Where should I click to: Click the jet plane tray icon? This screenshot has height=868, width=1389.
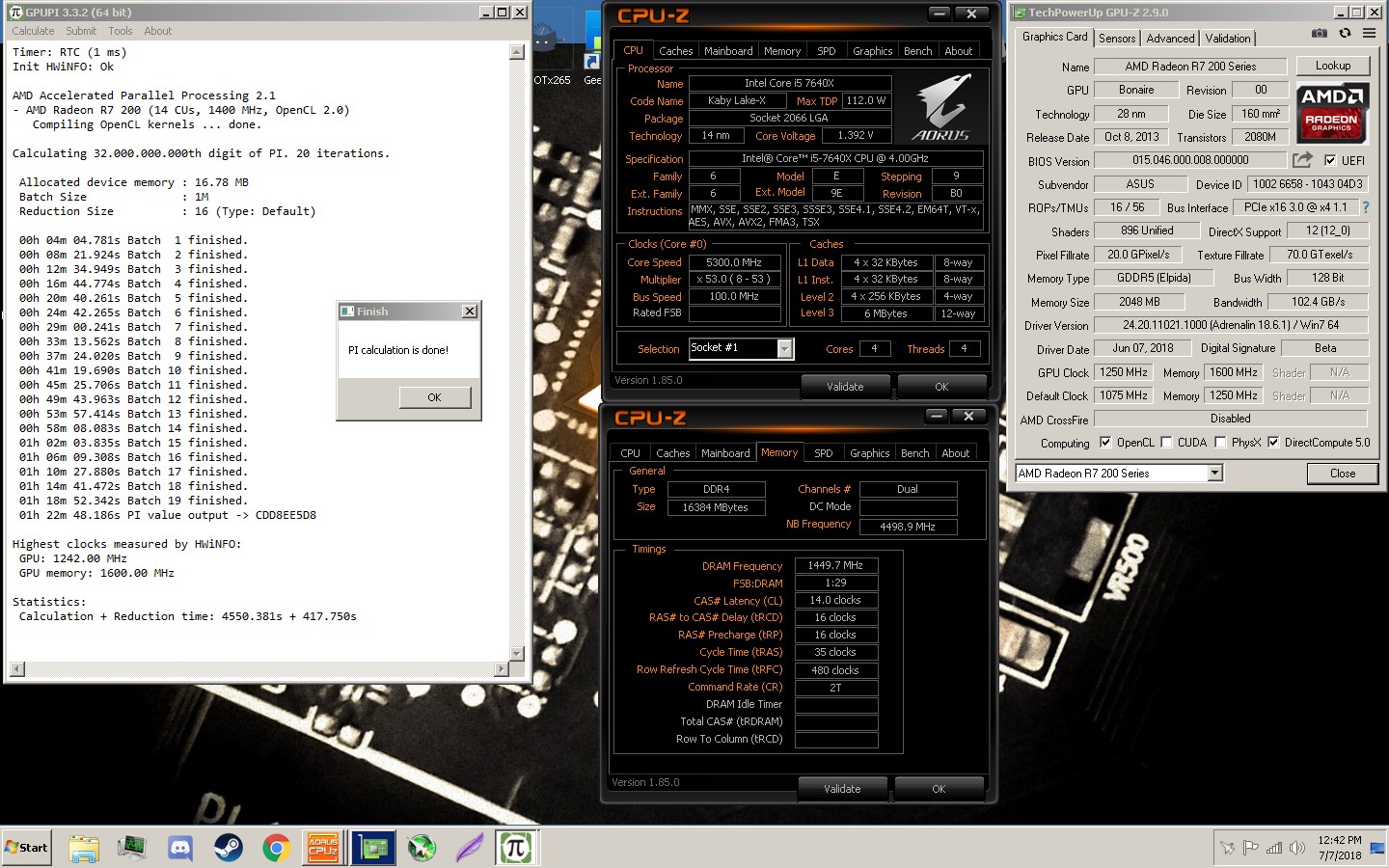click(1227, 848)
